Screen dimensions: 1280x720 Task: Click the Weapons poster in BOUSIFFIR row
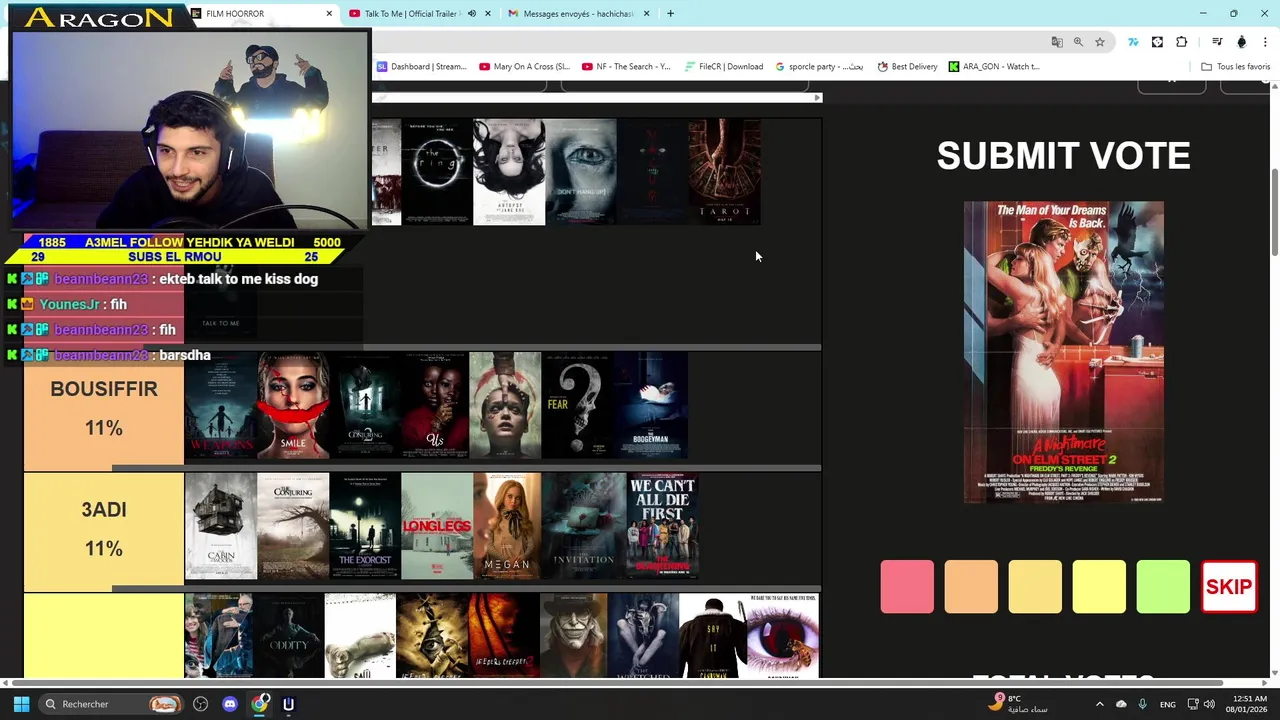coord(221,405)
